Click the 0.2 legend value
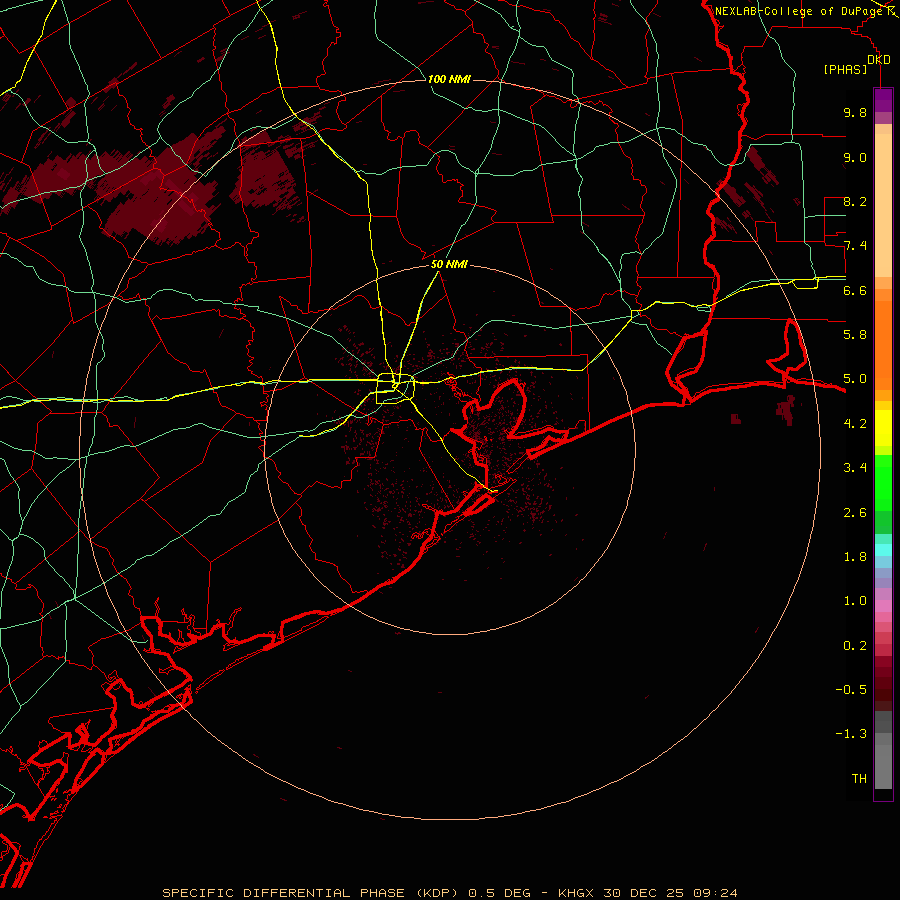Image resolution: width=900 pixels, height=900 pixels. coord(855,646)
